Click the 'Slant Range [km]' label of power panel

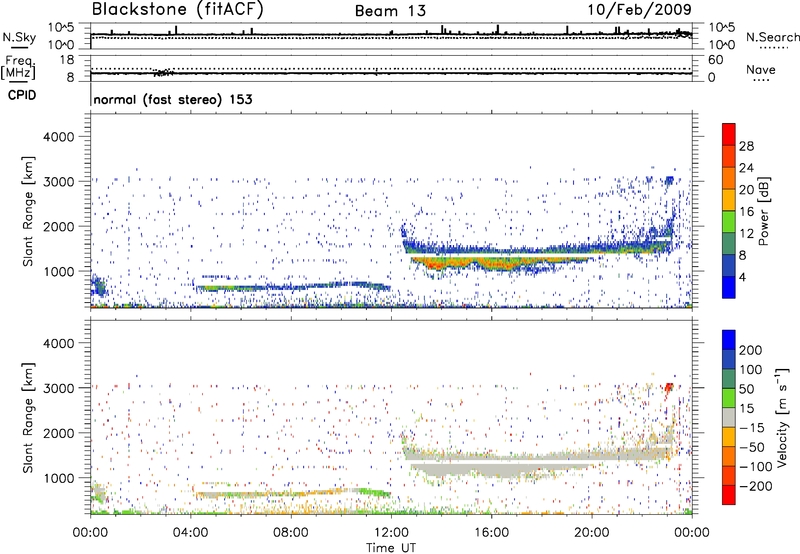point(28,211)
